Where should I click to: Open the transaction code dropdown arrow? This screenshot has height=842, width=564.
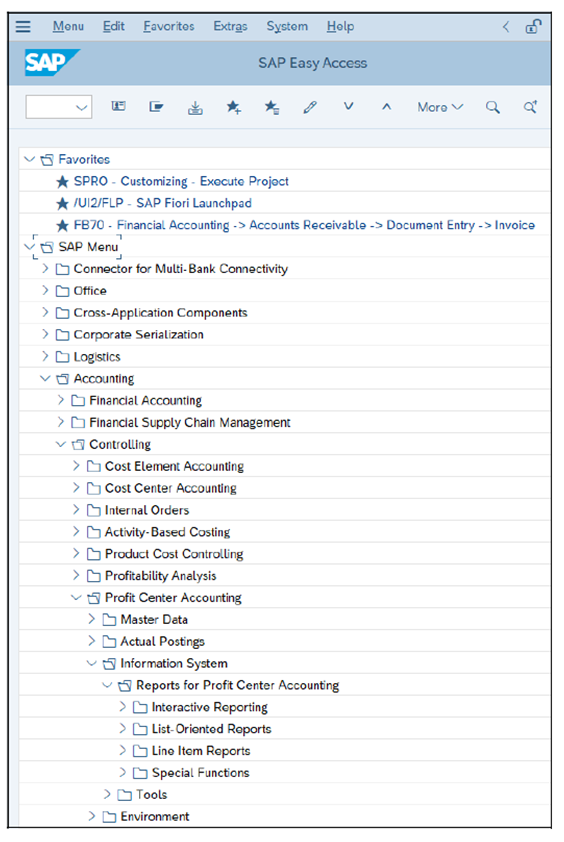(82, 107)
